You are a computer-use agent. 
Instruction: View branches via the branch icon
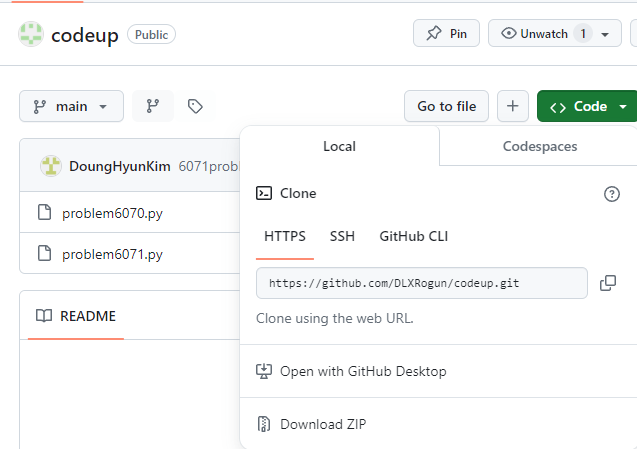(153, 106)
